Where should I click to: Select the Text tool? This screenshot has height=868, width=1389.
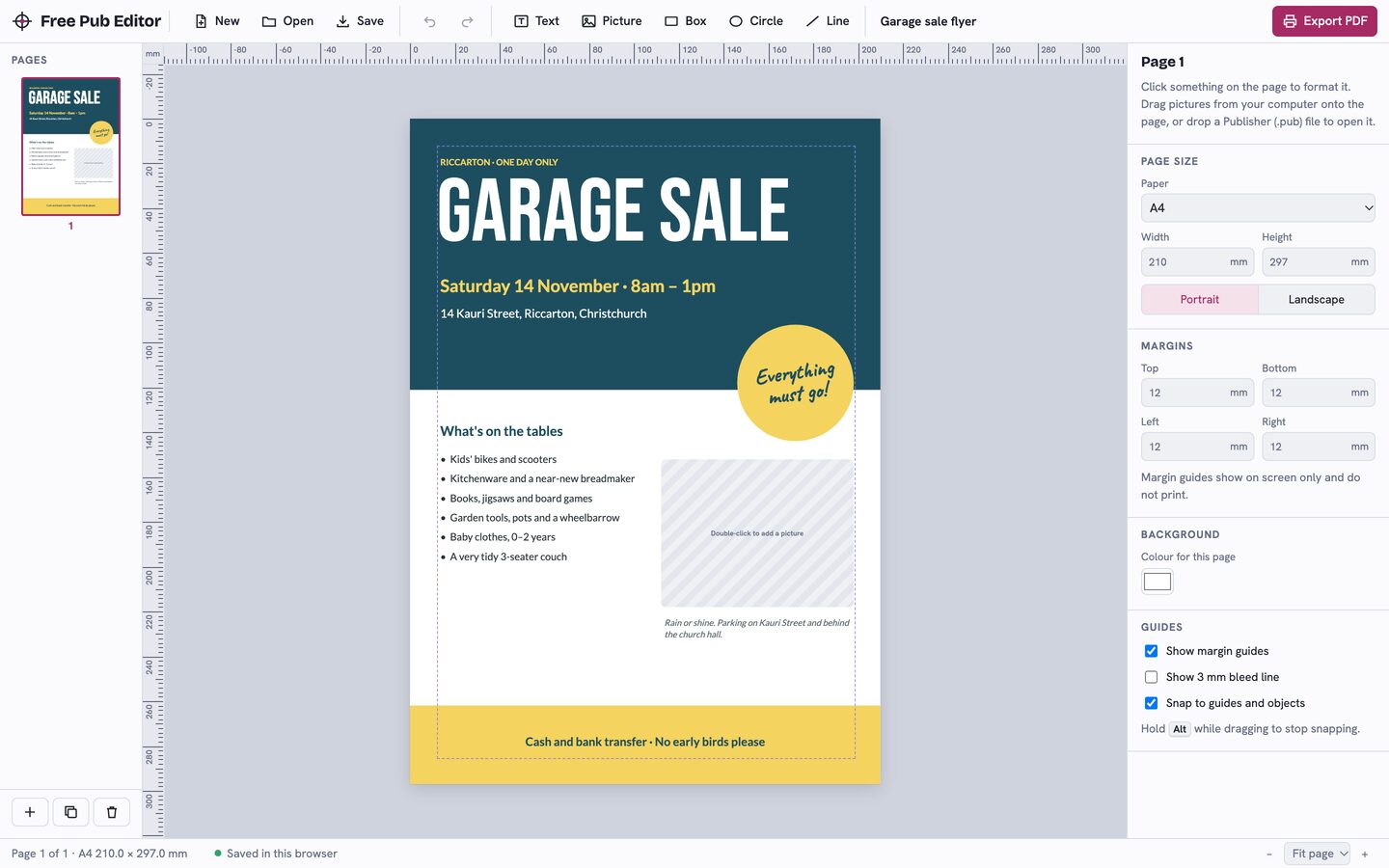coord(536,21)
